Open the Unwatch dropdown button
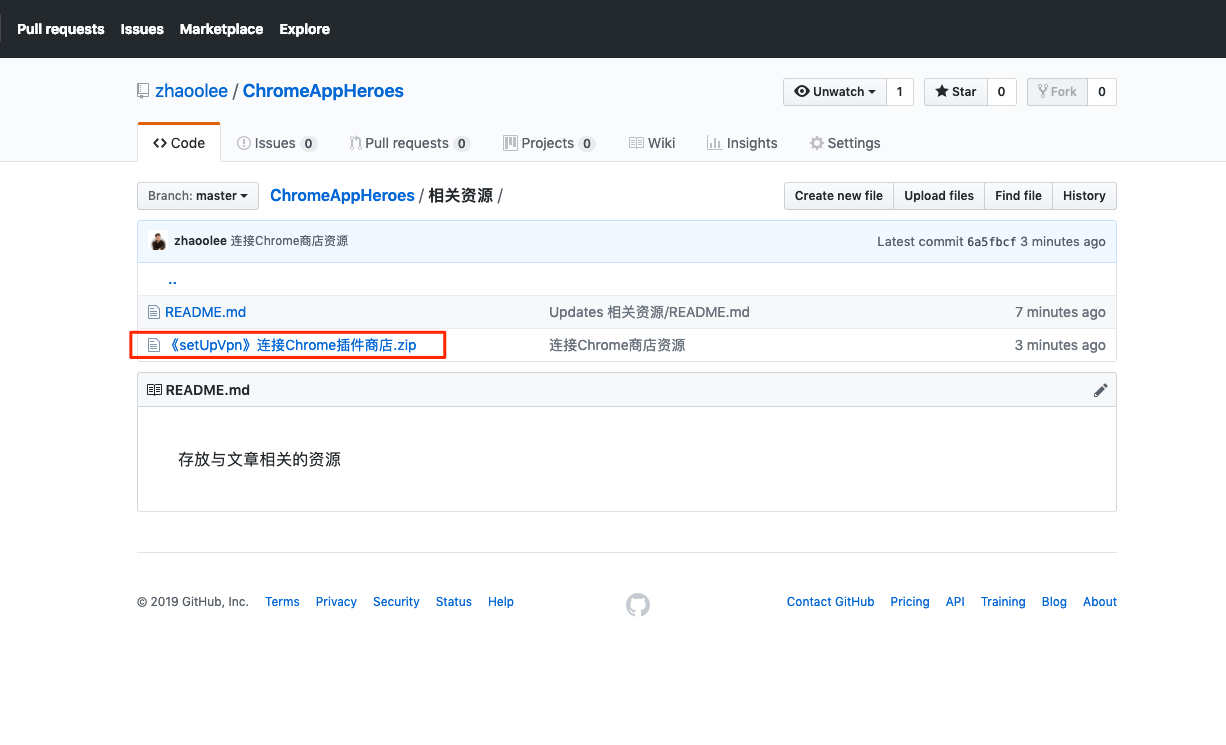Viewport: 1226px width, 745px height. [x=835, y=91]
